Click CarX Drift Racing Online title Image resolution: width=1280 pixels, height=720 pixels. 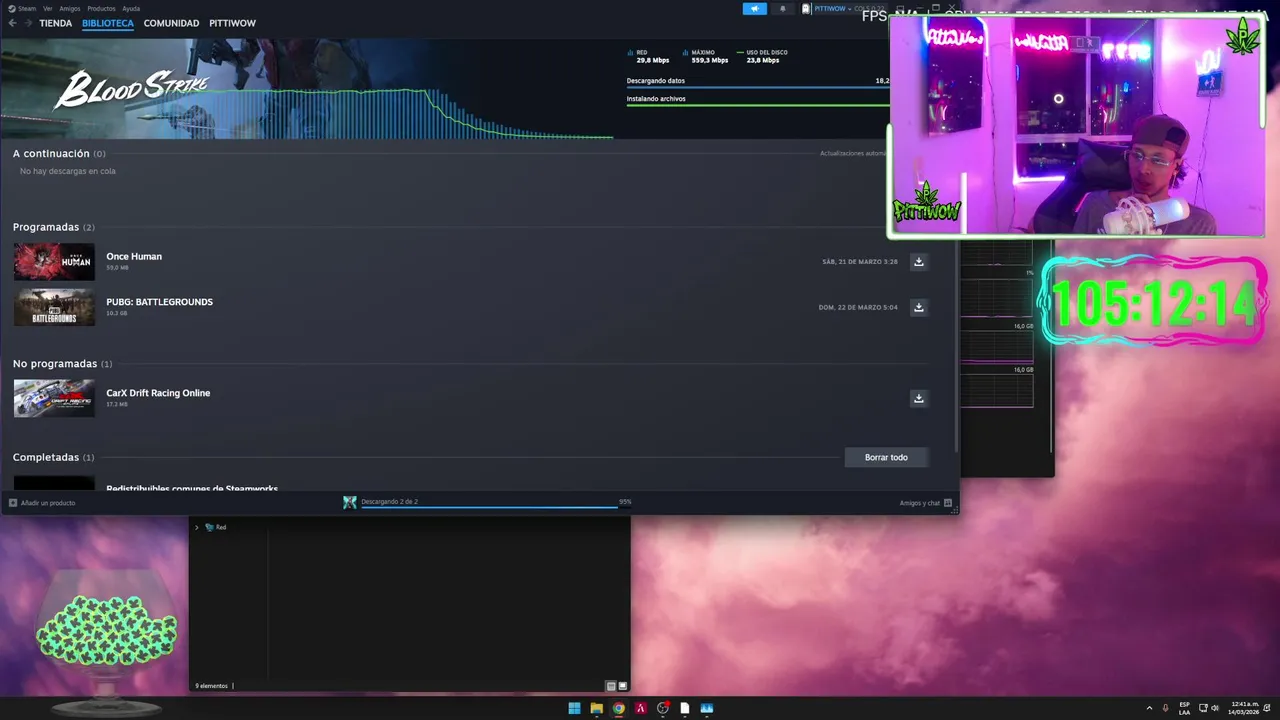click(x=158, y=393)
